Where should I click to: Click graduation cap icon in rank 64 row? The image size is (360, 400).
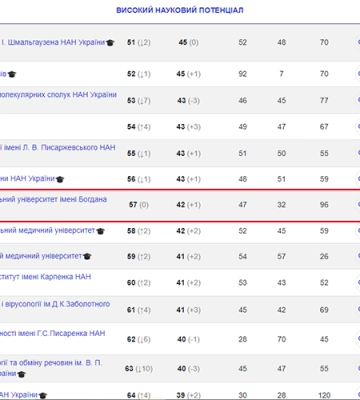click(x=43, y=396)
